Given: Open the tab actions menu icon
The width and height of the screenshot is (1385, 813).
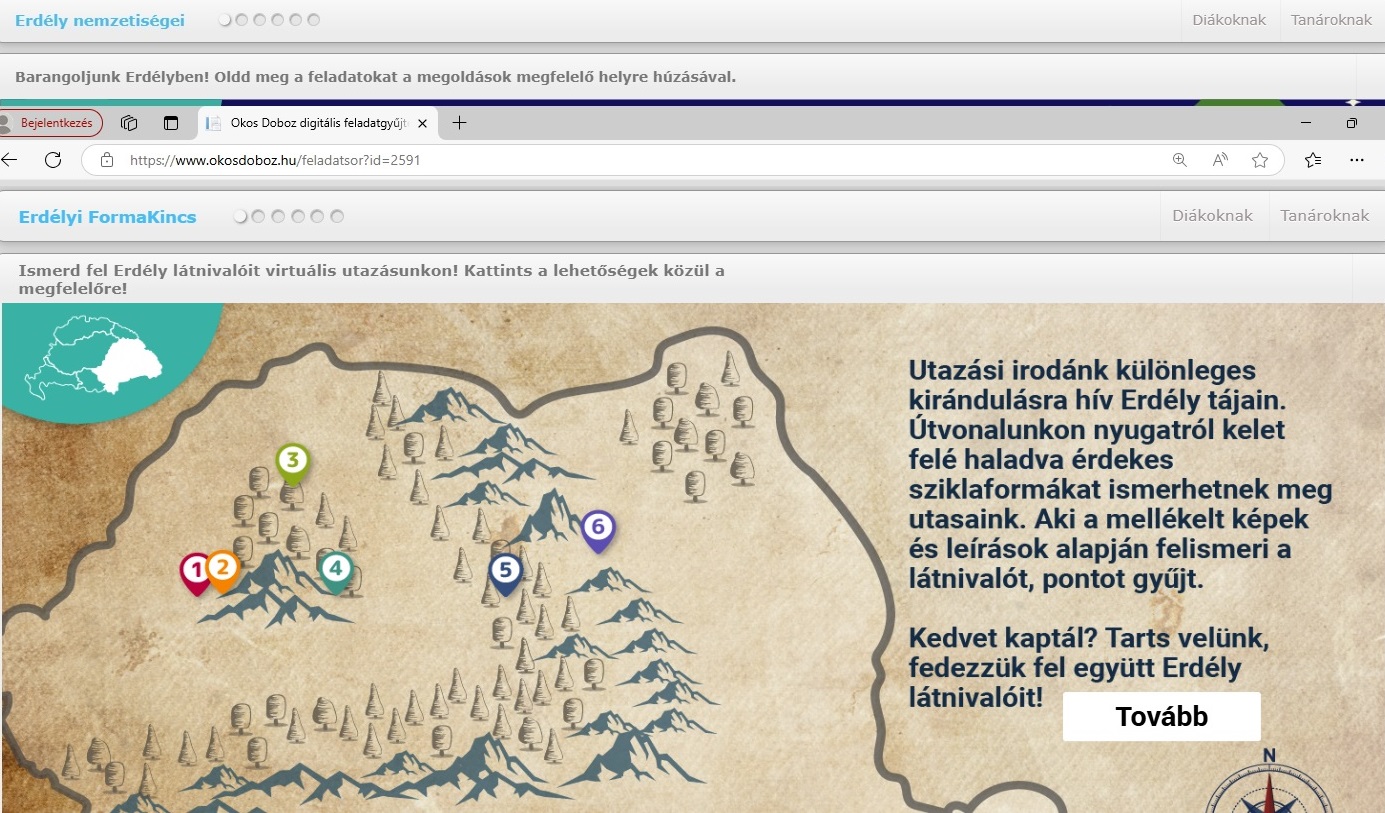Looking at the screenshot, I should pos(171,123).
